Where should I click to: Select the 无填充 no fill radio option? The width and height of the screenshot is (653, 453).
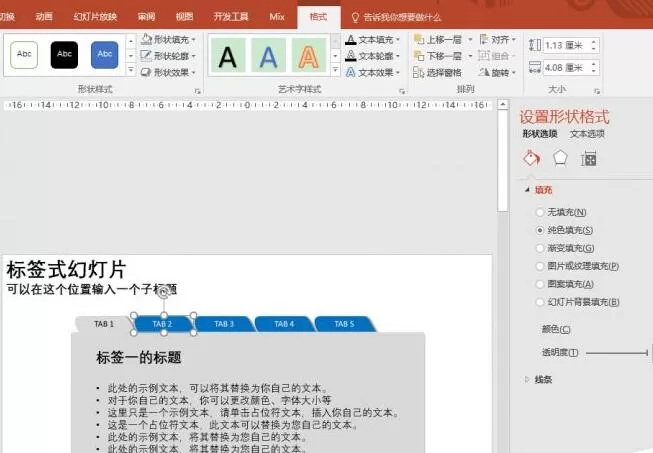(x=561, y=212)
